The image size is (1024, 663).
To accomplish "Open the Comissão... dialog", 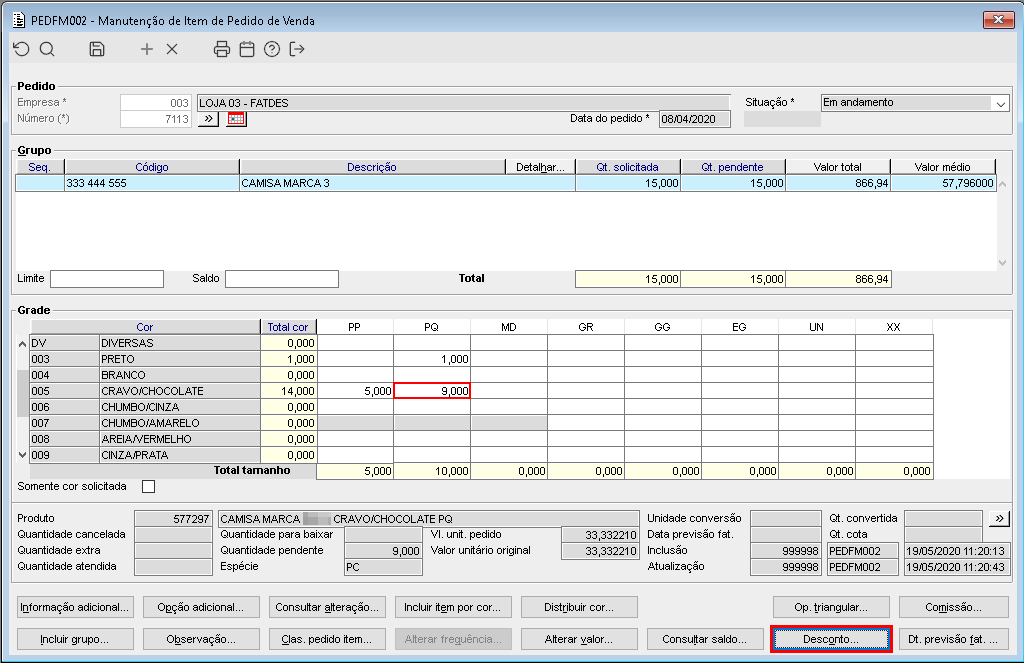I will tap(953, 607).
